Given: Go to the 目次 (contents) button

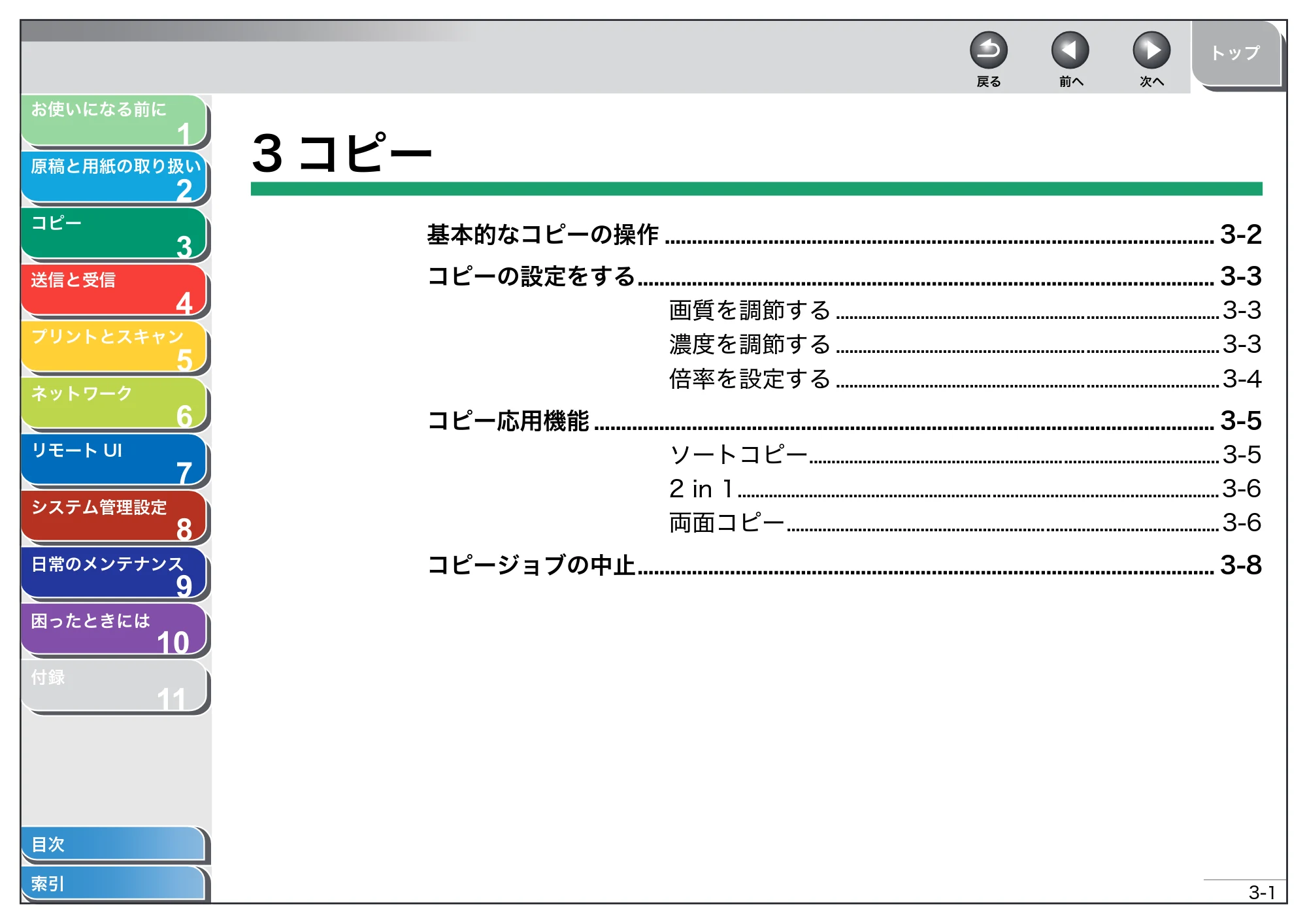Looking at the screenshot, I should 113,844.
